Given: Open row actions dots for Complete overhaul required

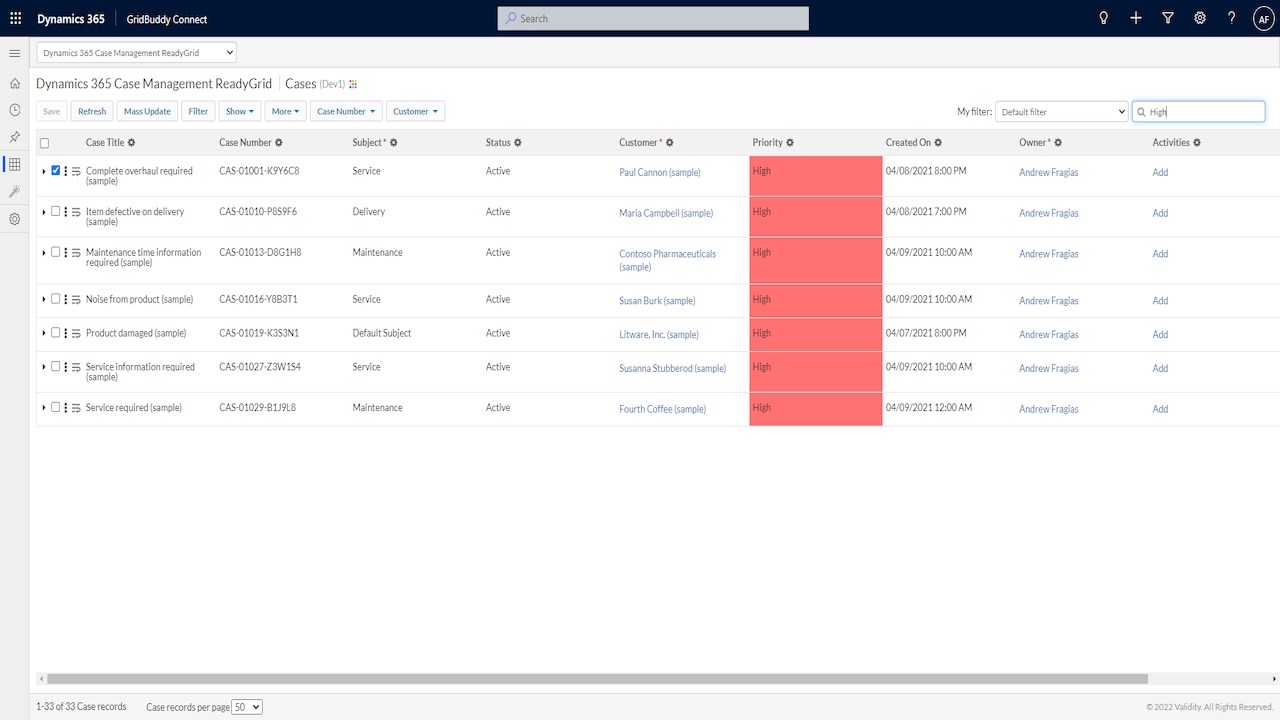Looking at the screenshot, I should point(66,171).
